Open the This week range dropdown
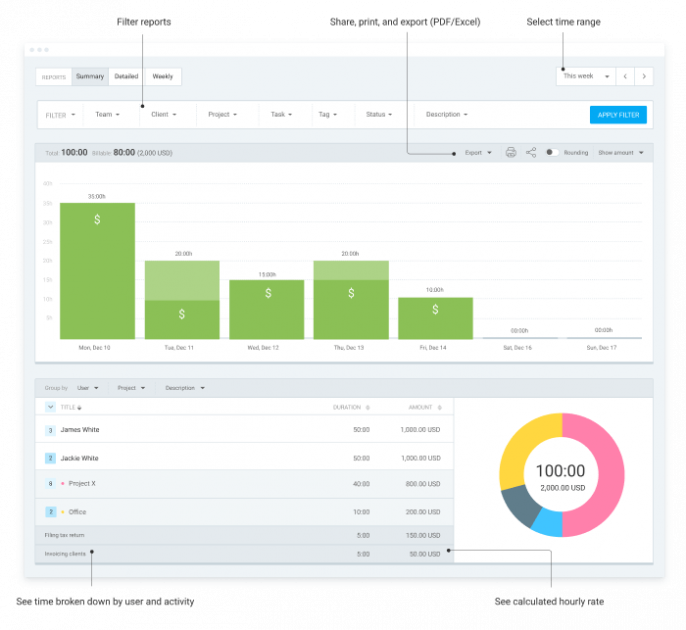This screenshot has height=630, width=686. [x=586, y=76]
